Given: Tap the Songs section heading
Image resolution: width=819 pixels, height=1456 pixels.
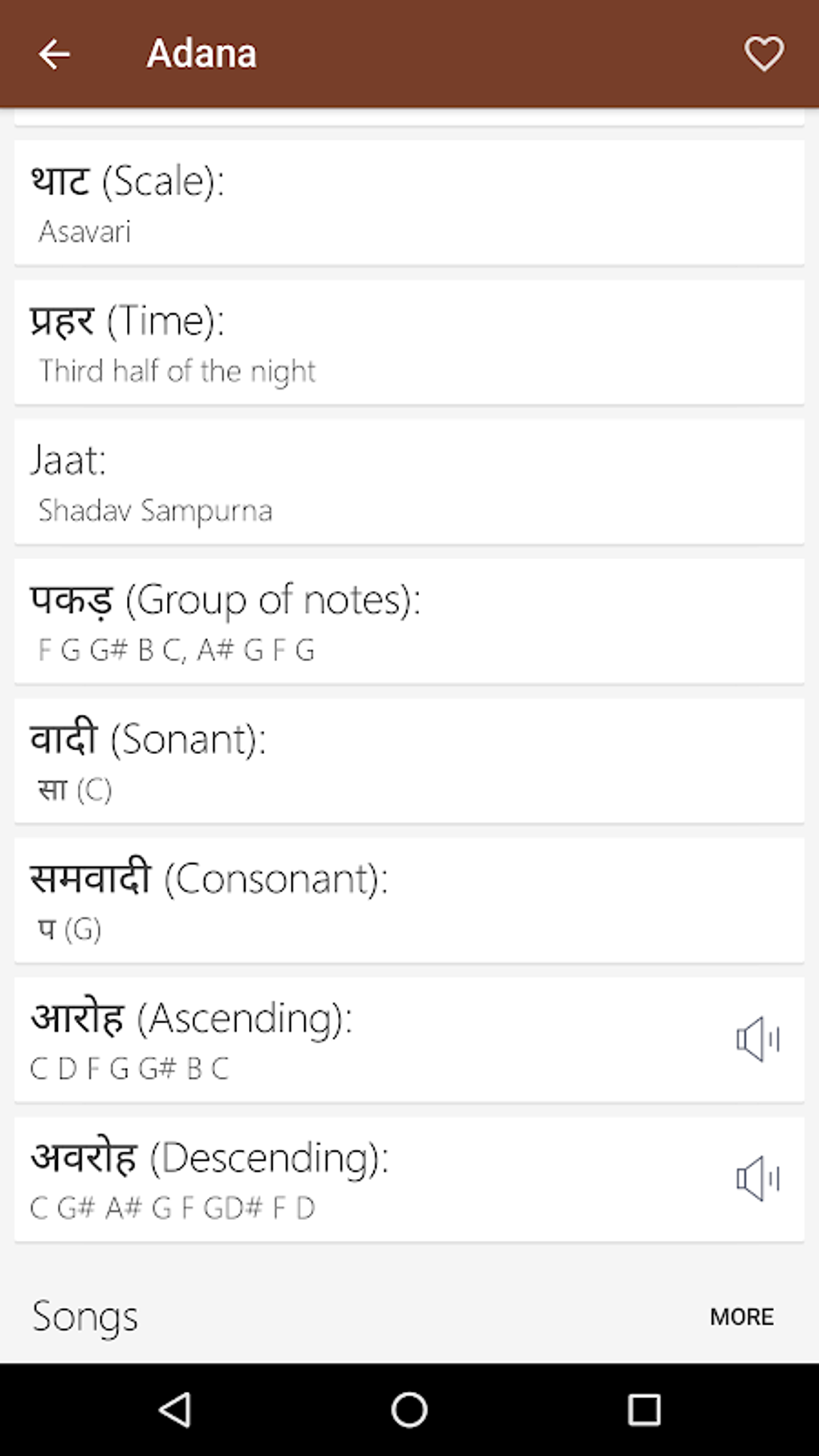Looking at the screenshot, I should click(x=84, y=1317).
